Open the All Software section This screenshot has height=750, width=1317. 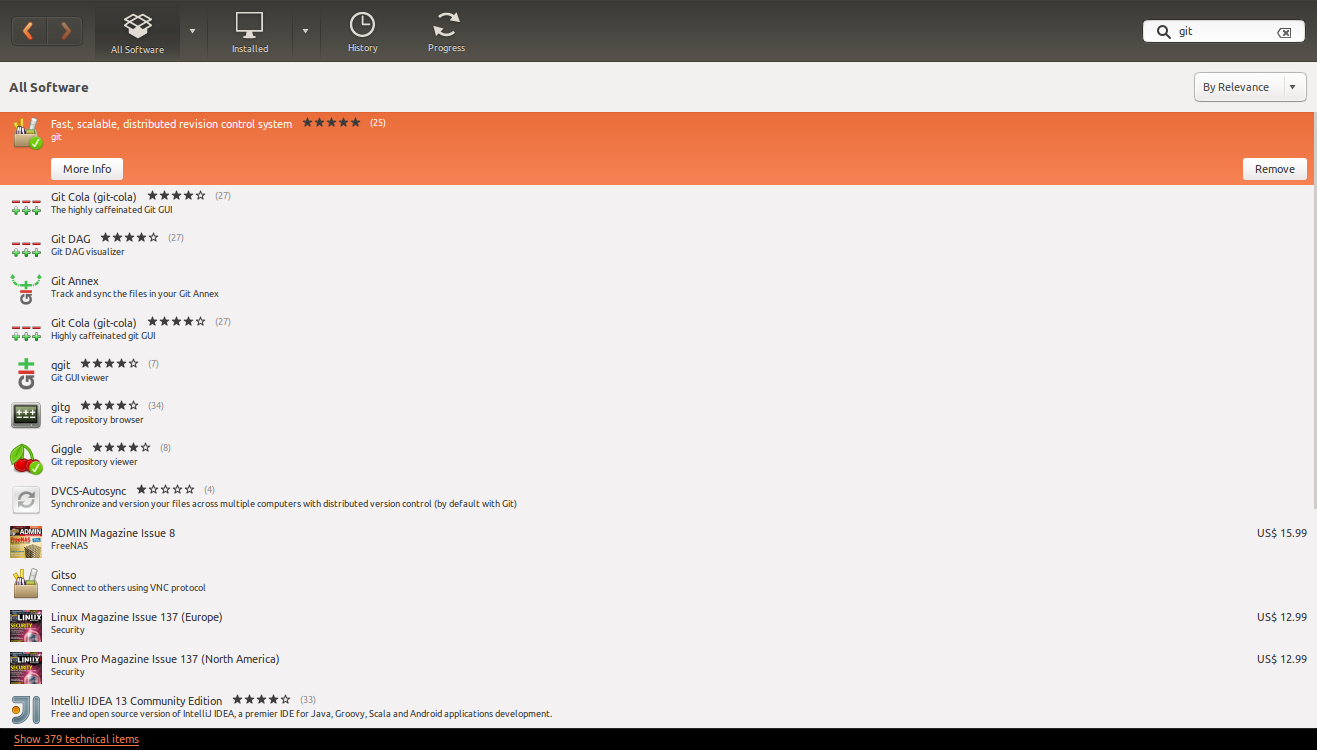[137, 33]
